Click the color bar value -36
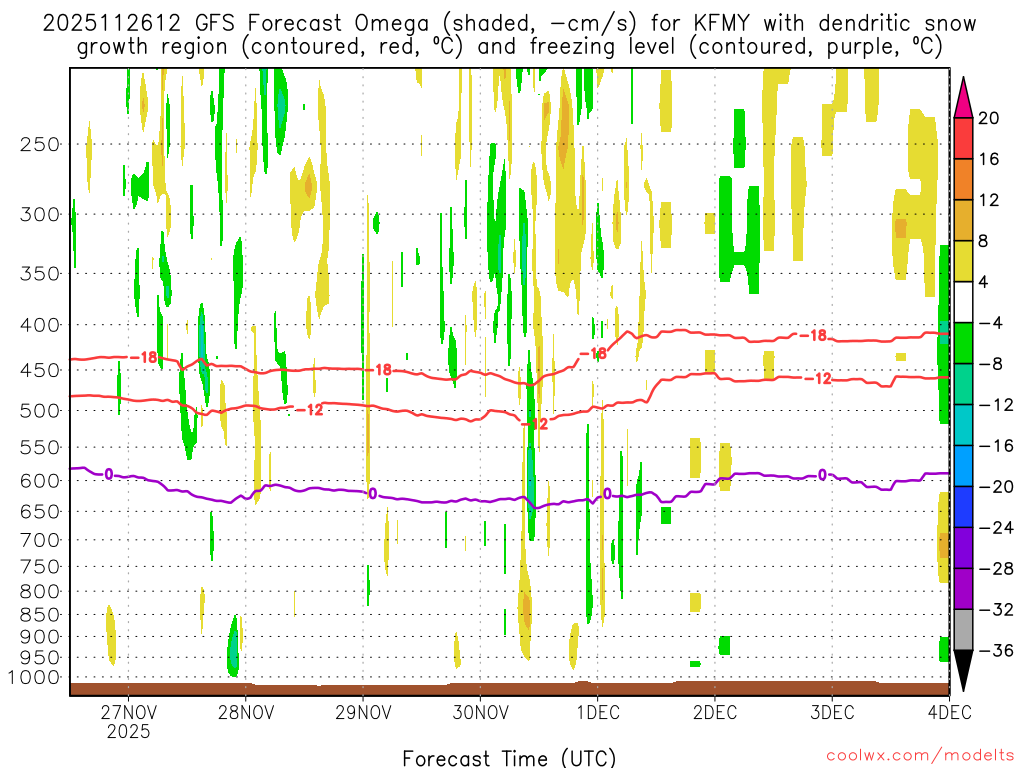 [x=996, y=650]
